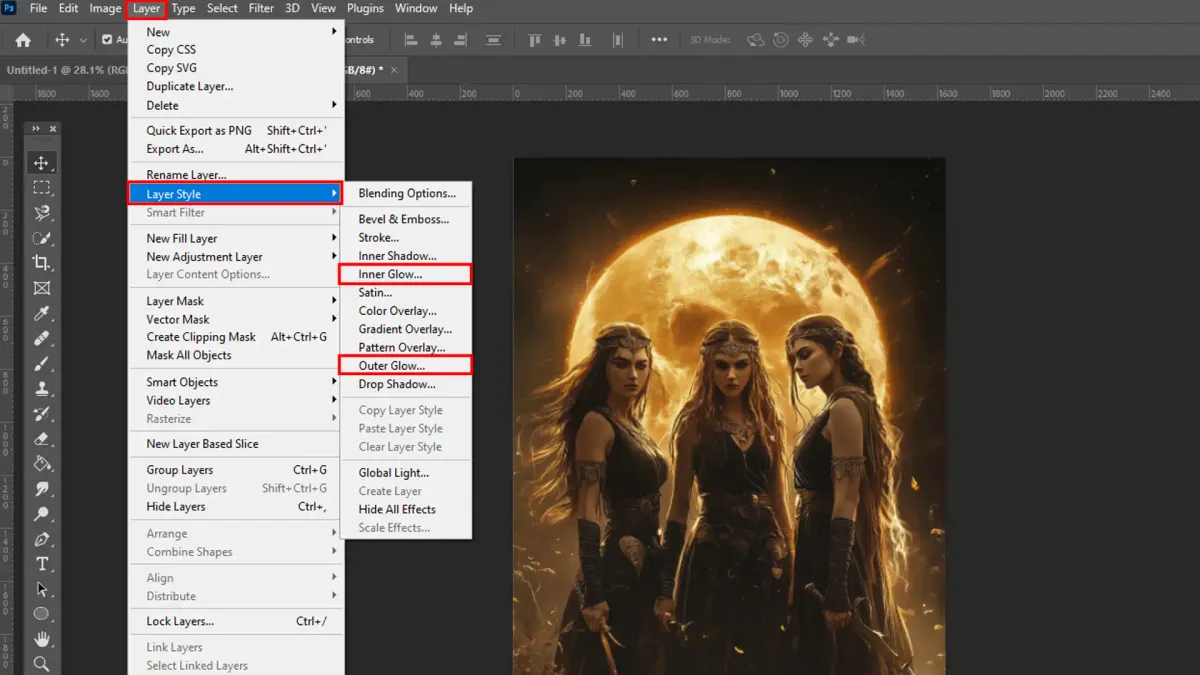Toggle the Auto-Select checkbox
The height and width of the screenshot is (675, 1200).
(108, 40)
